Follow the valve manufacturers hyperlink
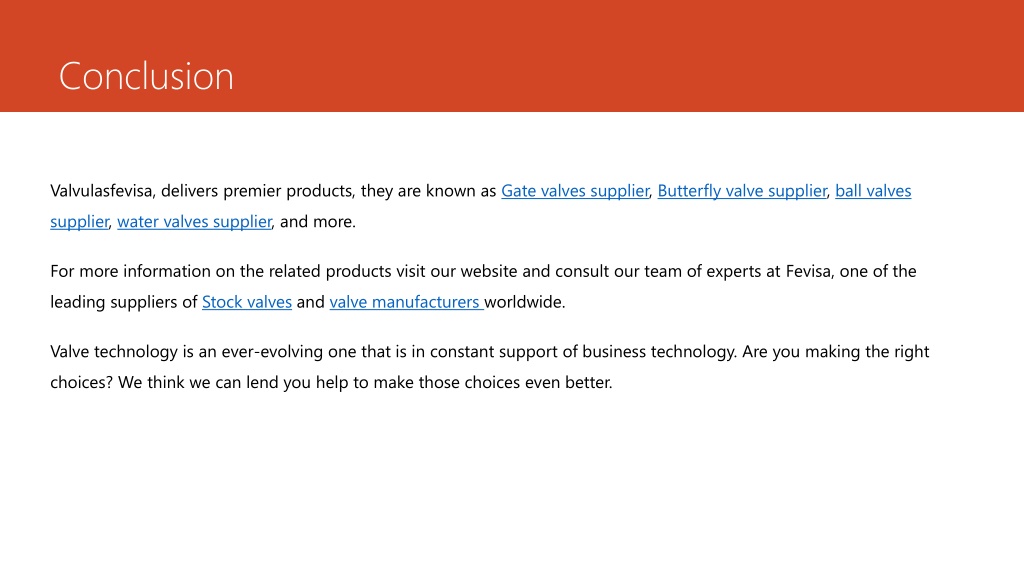The width and height of the screenshot is (1024, 576). 405,302
